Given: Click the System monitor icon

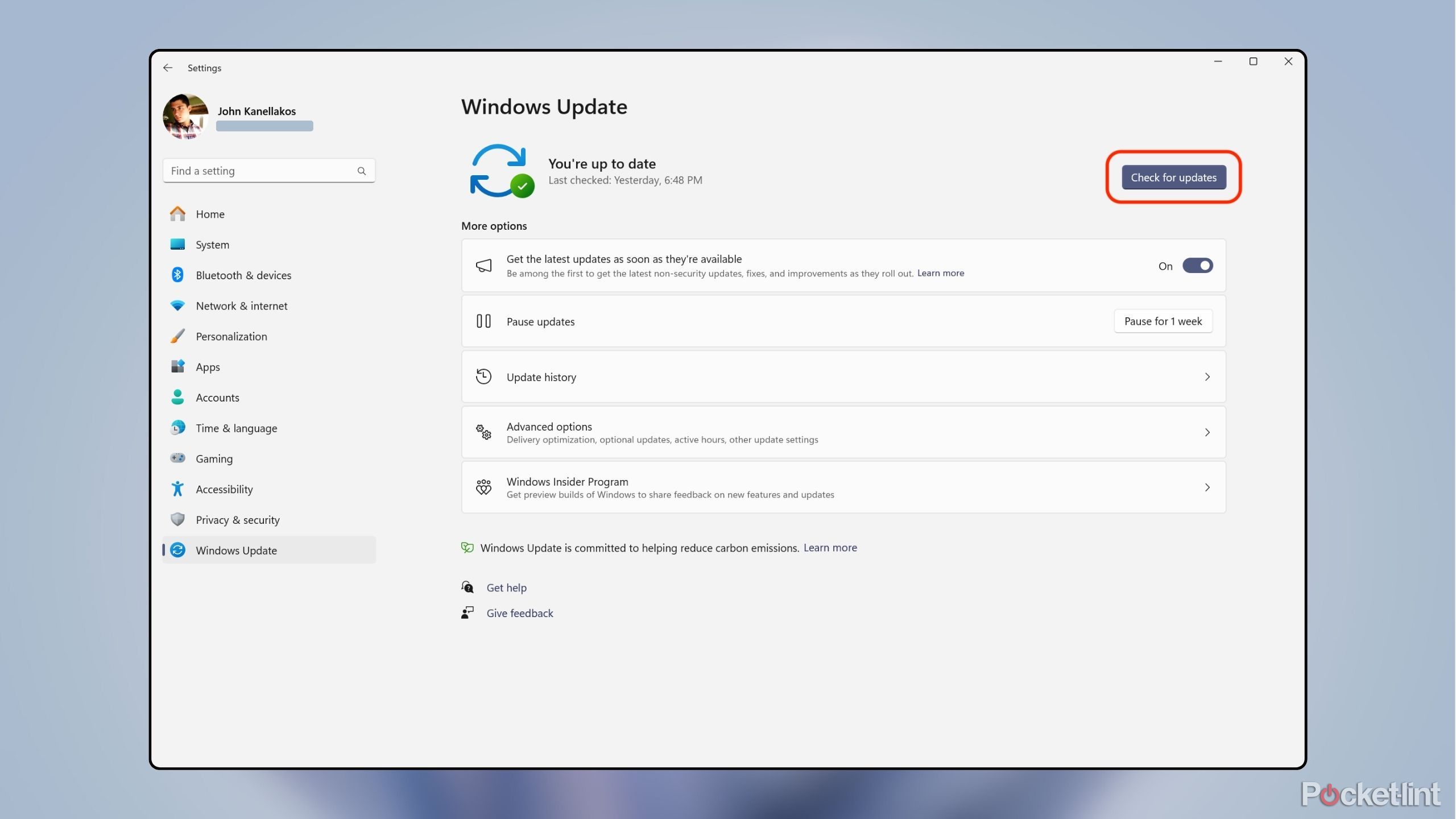Looking at the screenshot, I should coord(177,245).
